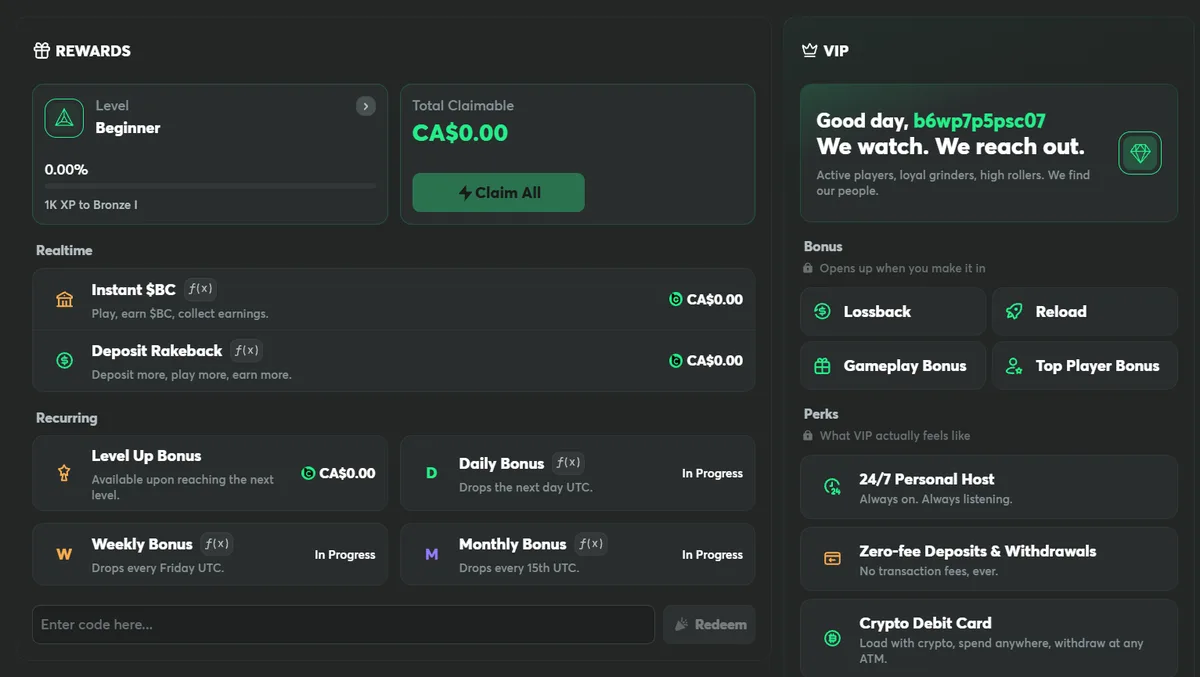Viewport: 1200px width, 677px height.
Task: Open level details with the chevron arrow
Action: click(366, 106)
